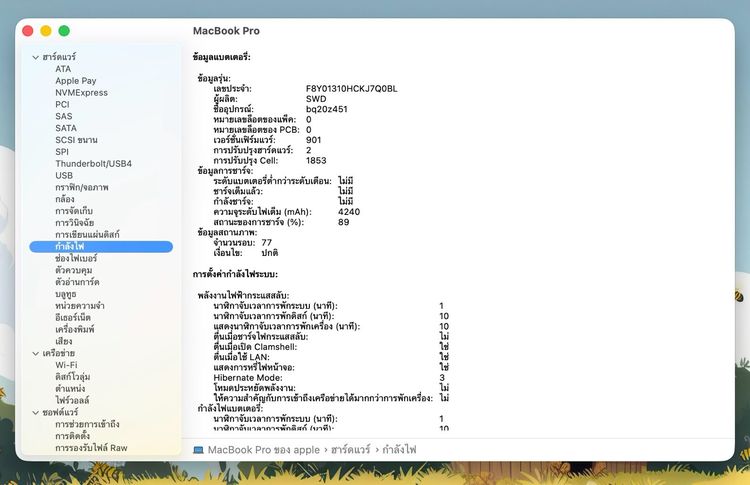Select การติดตั้ง in the sidebar
The width and height of the screenshot is (750, 485).
pos(72,436)
